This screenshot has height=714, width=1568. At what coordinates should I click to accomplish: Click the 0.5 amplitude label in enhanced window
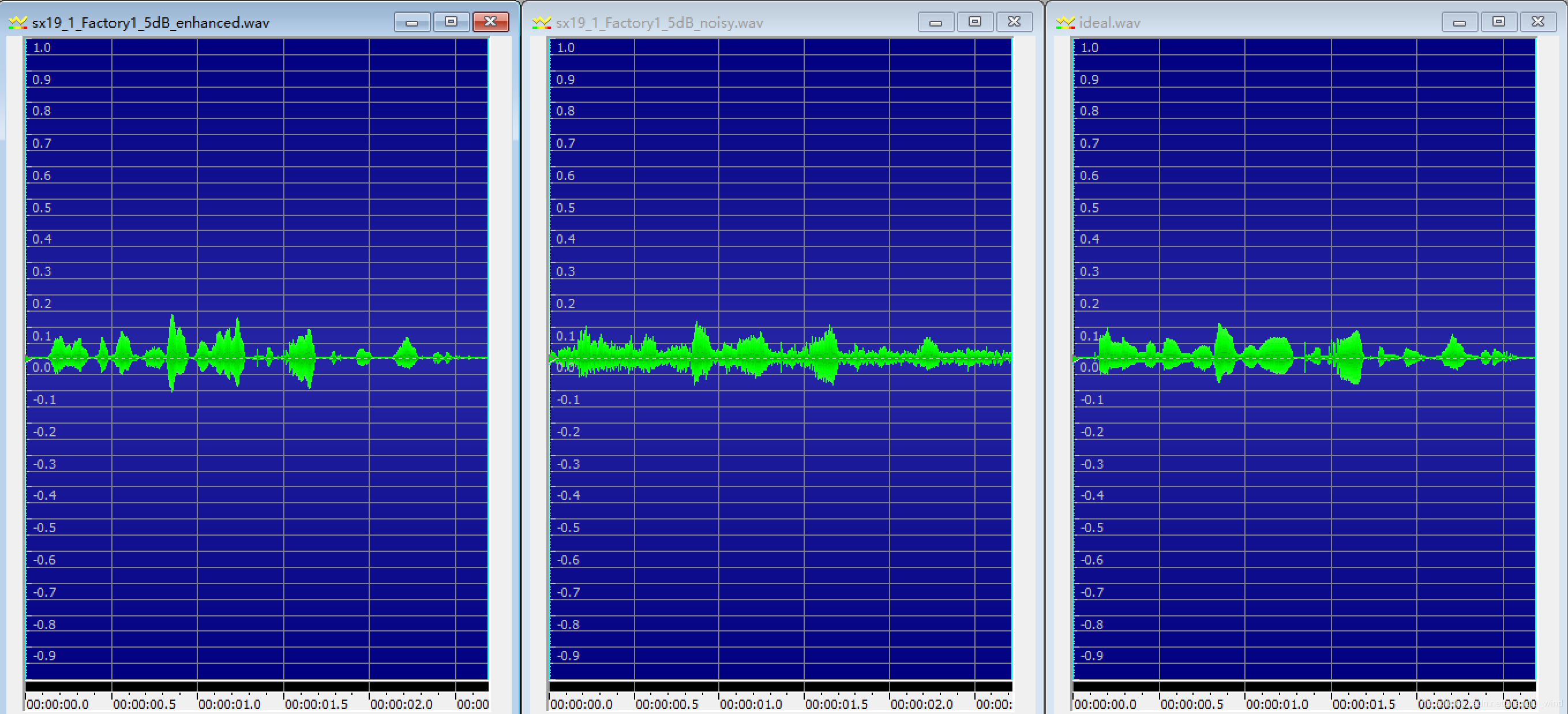tap(42, 208)
